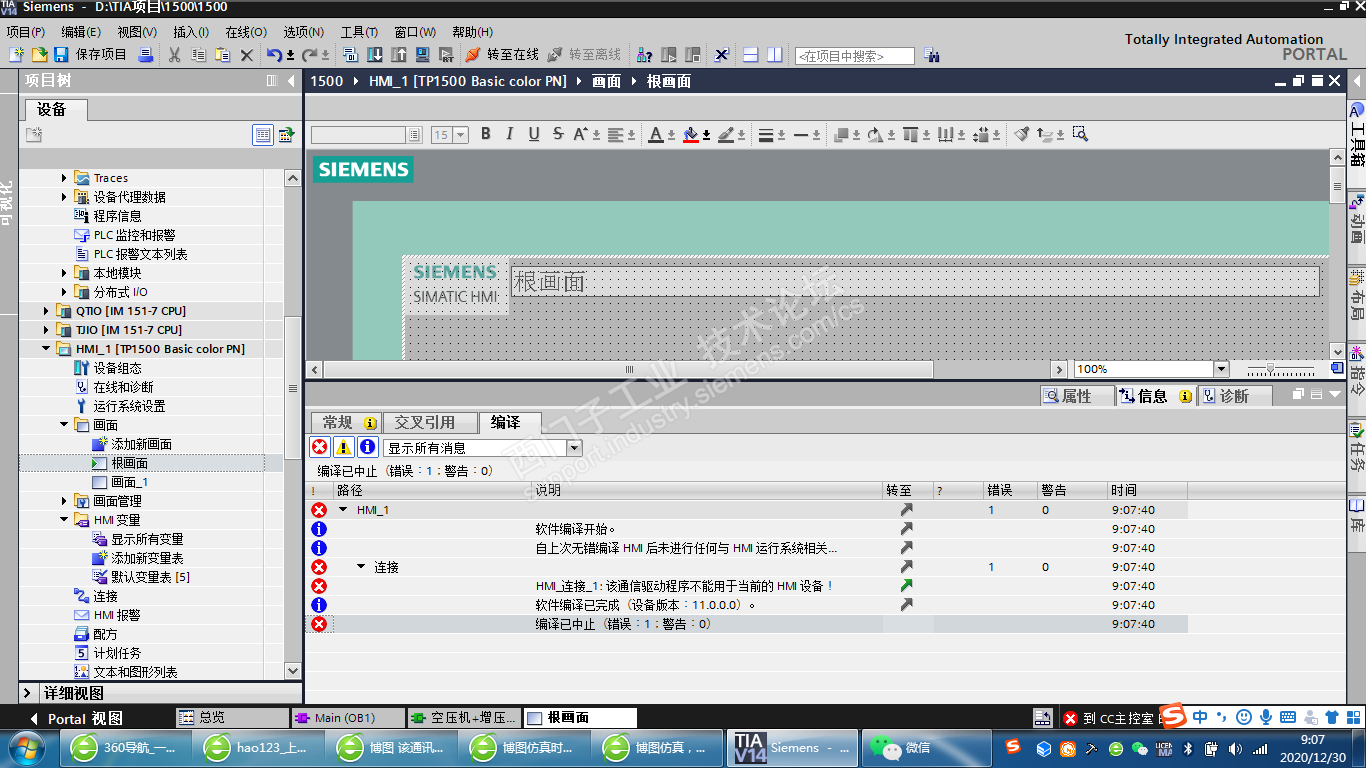Click the Open project icon
1366x768 pixels.
39,55
